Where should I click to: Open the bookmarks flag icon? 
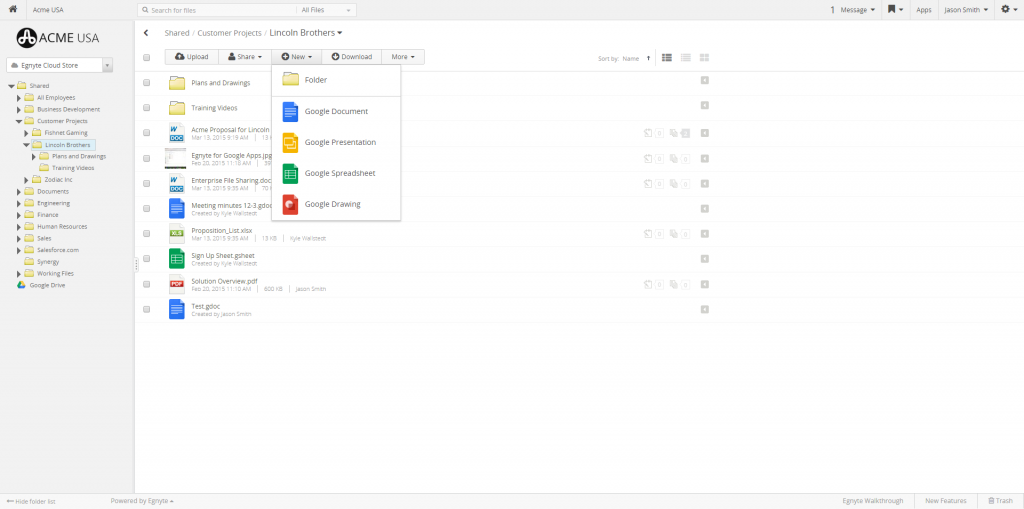(x=893, y=9)
